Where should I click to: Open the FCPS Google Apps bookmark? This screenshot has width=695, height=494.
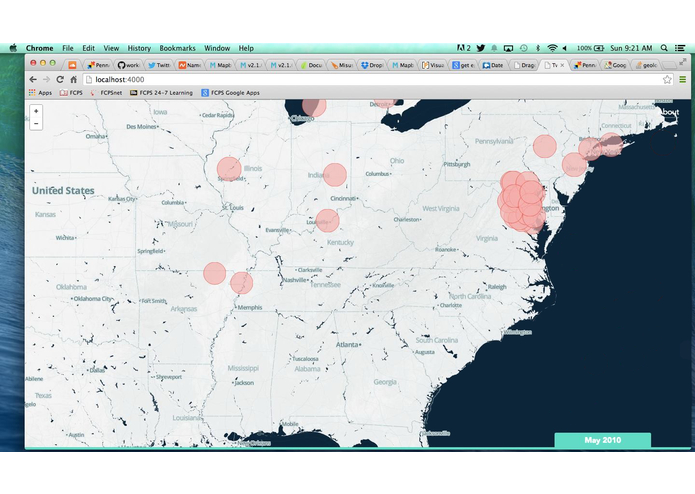tap(230, 93)
